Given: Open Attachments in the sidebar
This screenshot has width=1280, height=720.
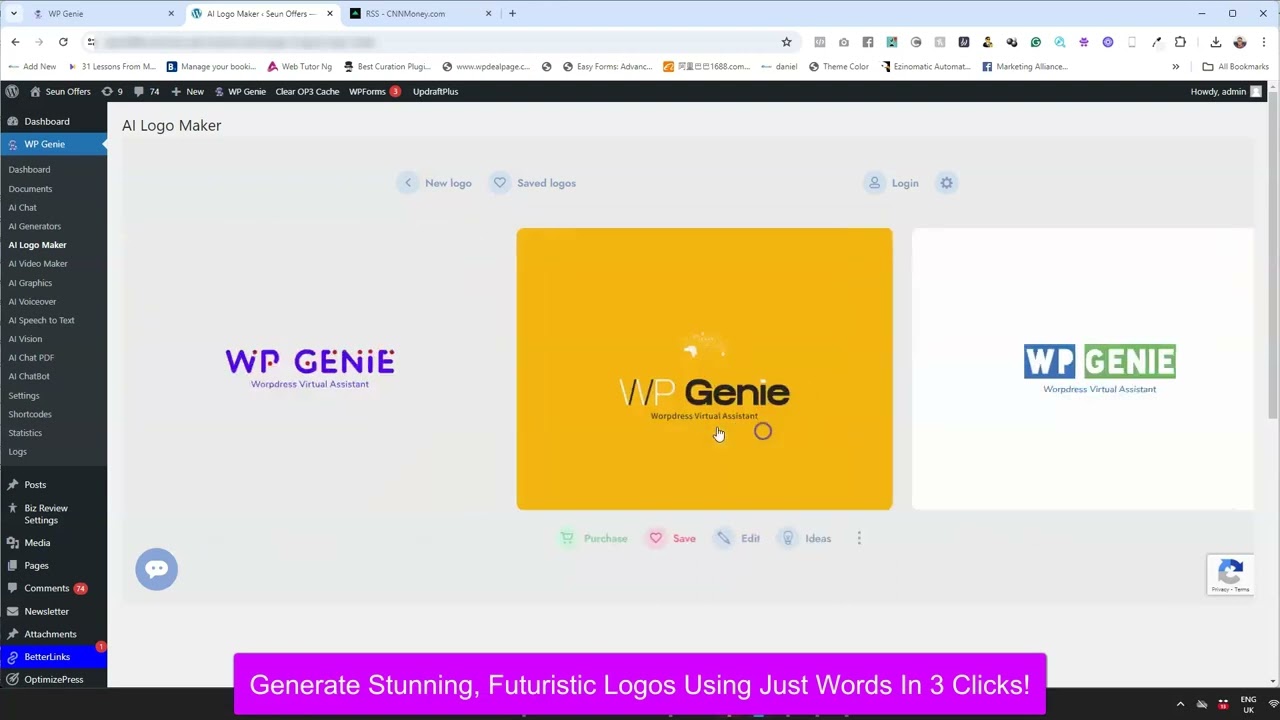Looking at the screenshot, I should (50, 634).
